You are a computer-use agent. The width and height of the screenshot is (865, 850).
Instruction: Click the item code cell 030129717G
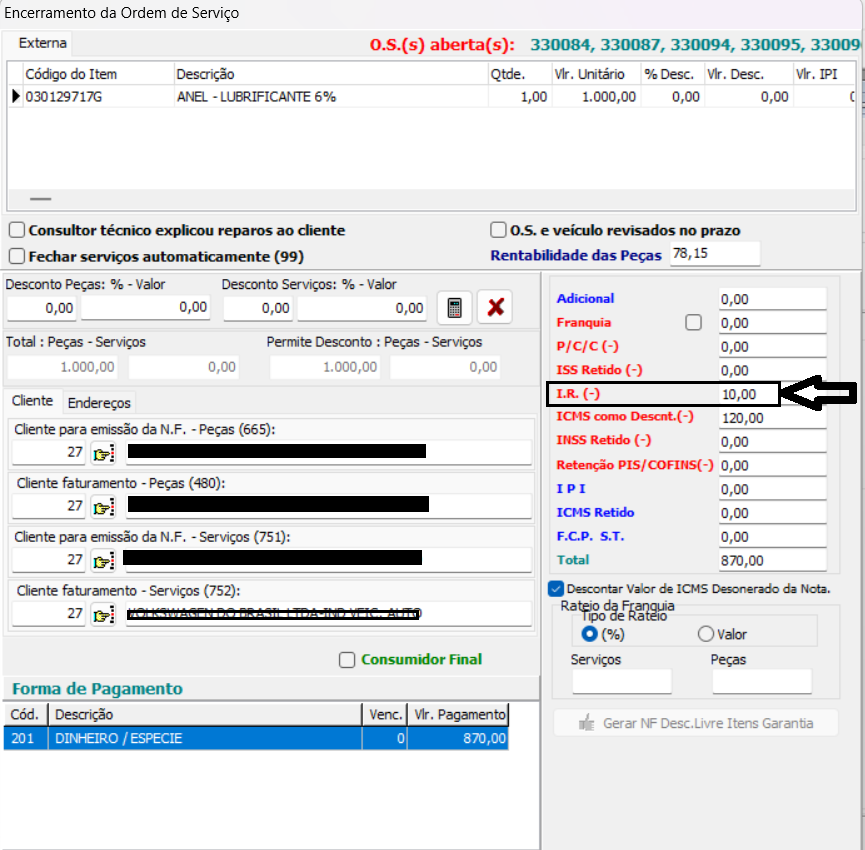[x=98, y=97]
